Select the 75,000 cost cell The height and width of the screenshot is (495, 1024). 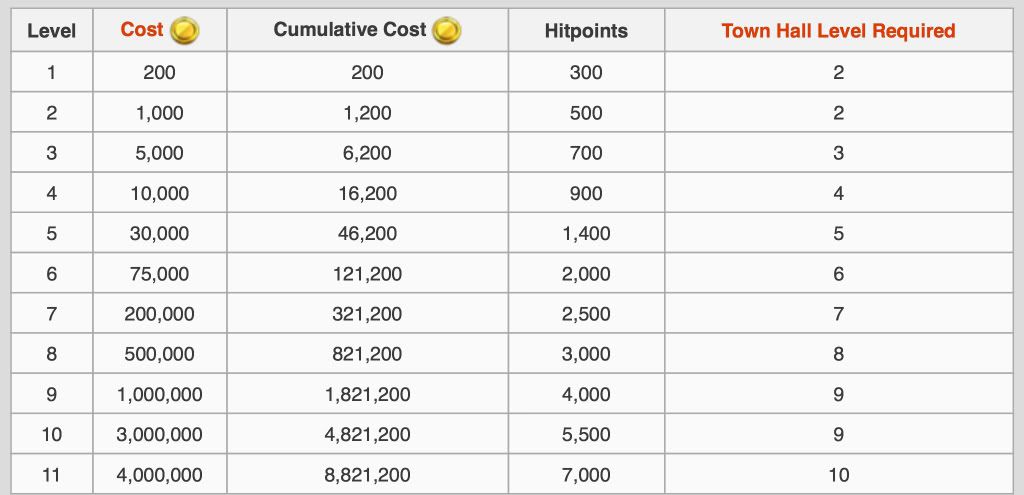160,274
